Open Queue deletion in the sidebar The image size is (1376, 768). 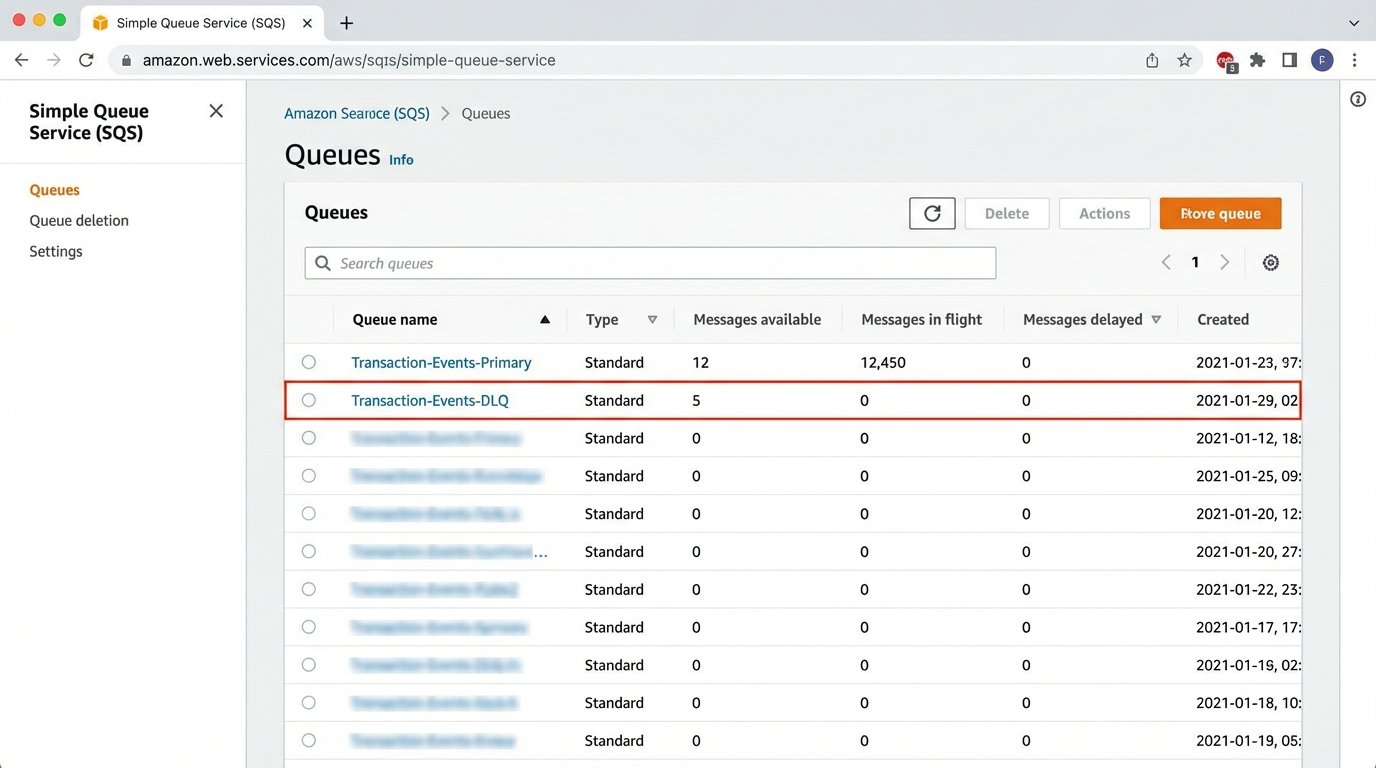tap(80, 220)
